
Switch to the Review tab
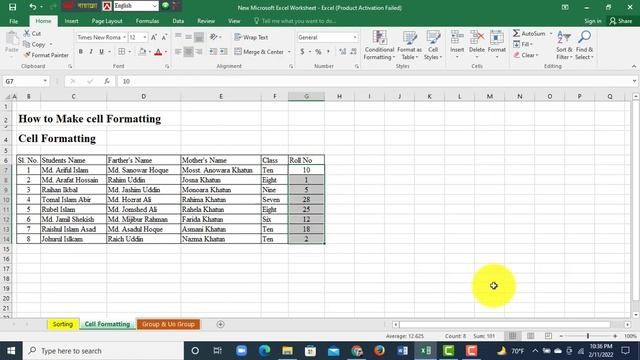206,21
